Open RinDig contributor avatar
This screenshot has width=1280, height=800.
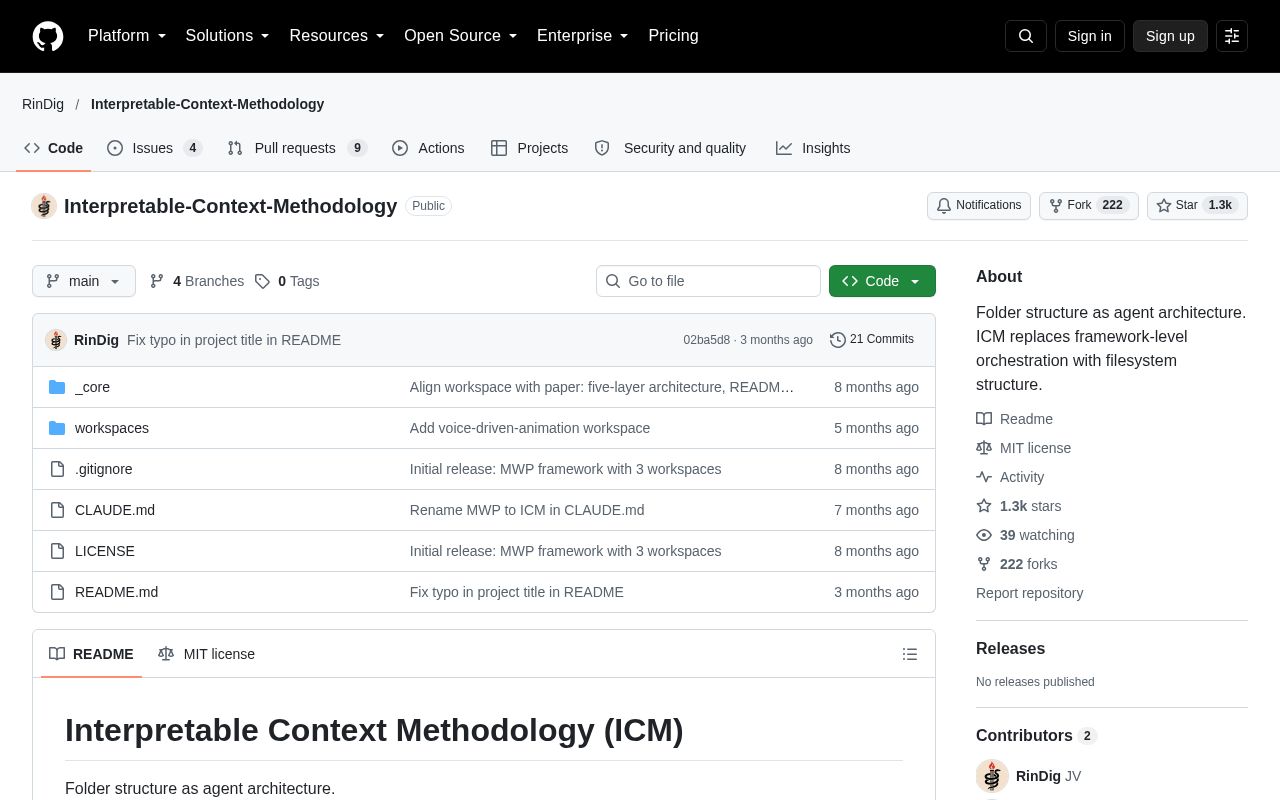pos(992,776)
